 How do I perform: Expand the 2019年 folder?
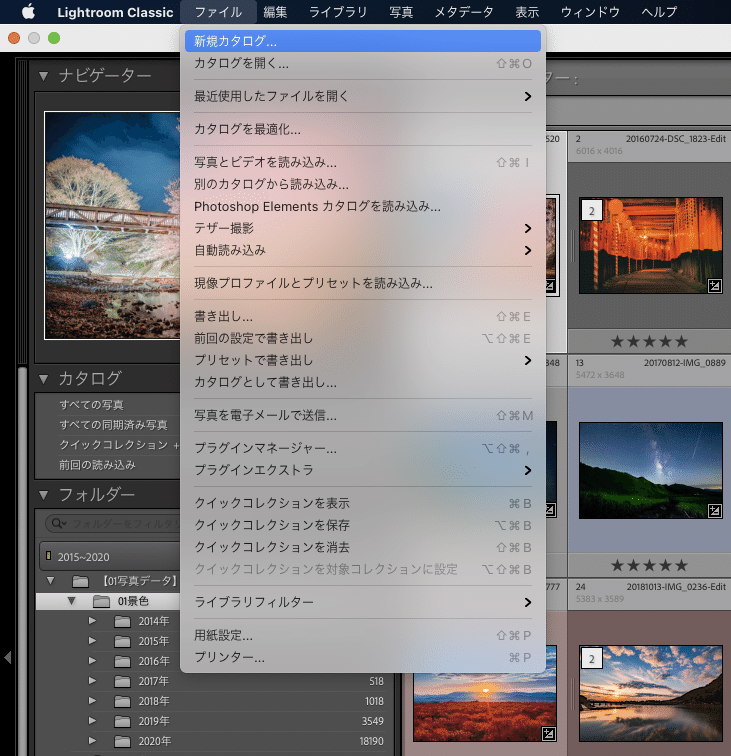(x=93, y=719)
